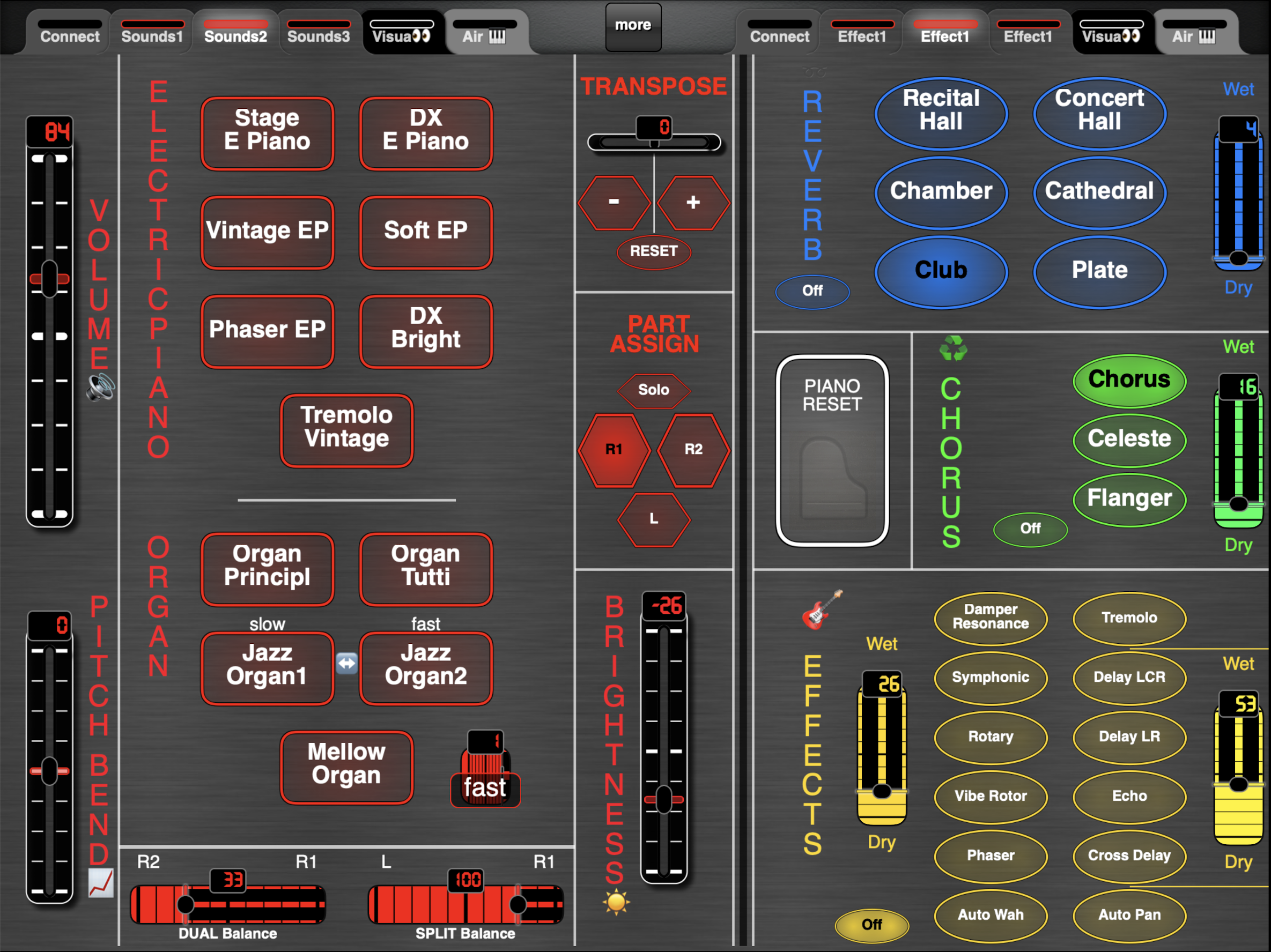Turn reverb off with Off button
The width and height of the screenshot is (1271, 952).
(812, 291)
